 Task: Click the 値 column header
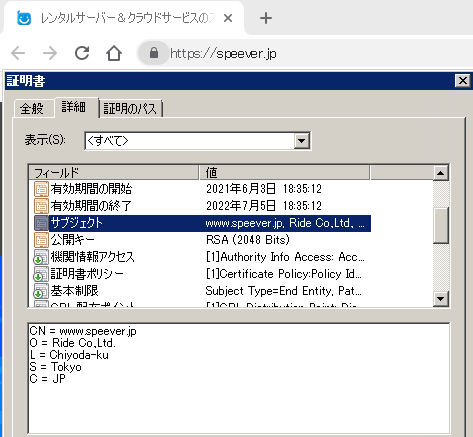(284, 172)
